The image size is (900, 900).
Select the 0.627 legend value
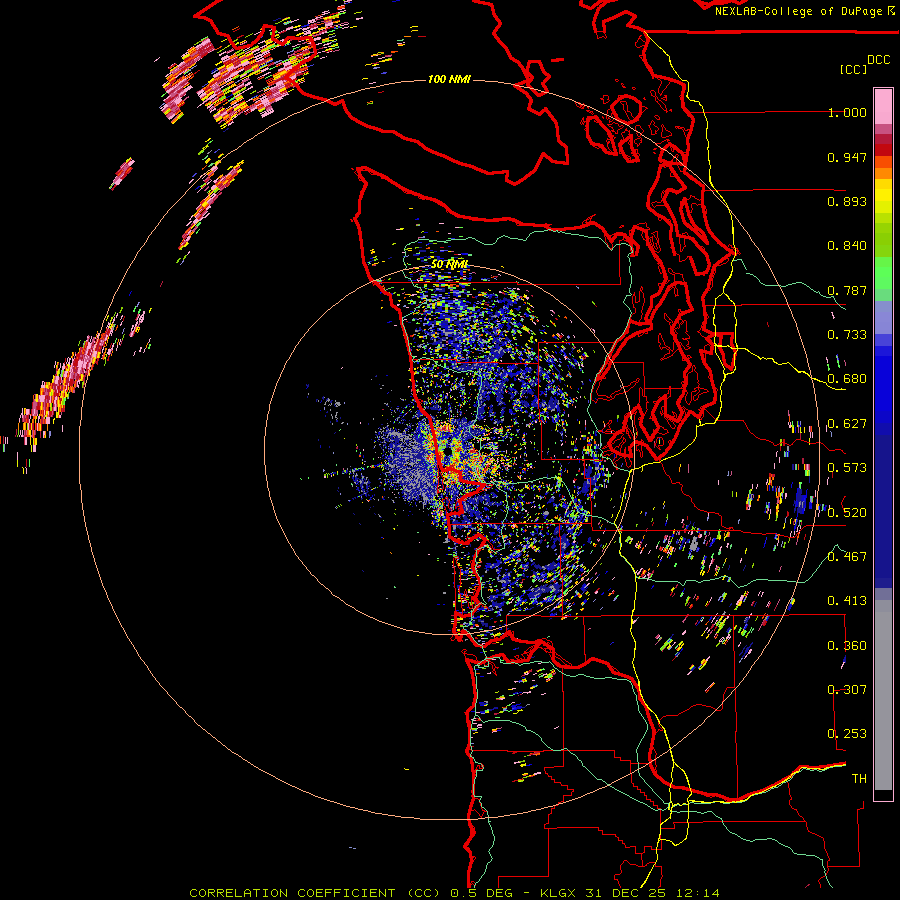coord(847,424)
